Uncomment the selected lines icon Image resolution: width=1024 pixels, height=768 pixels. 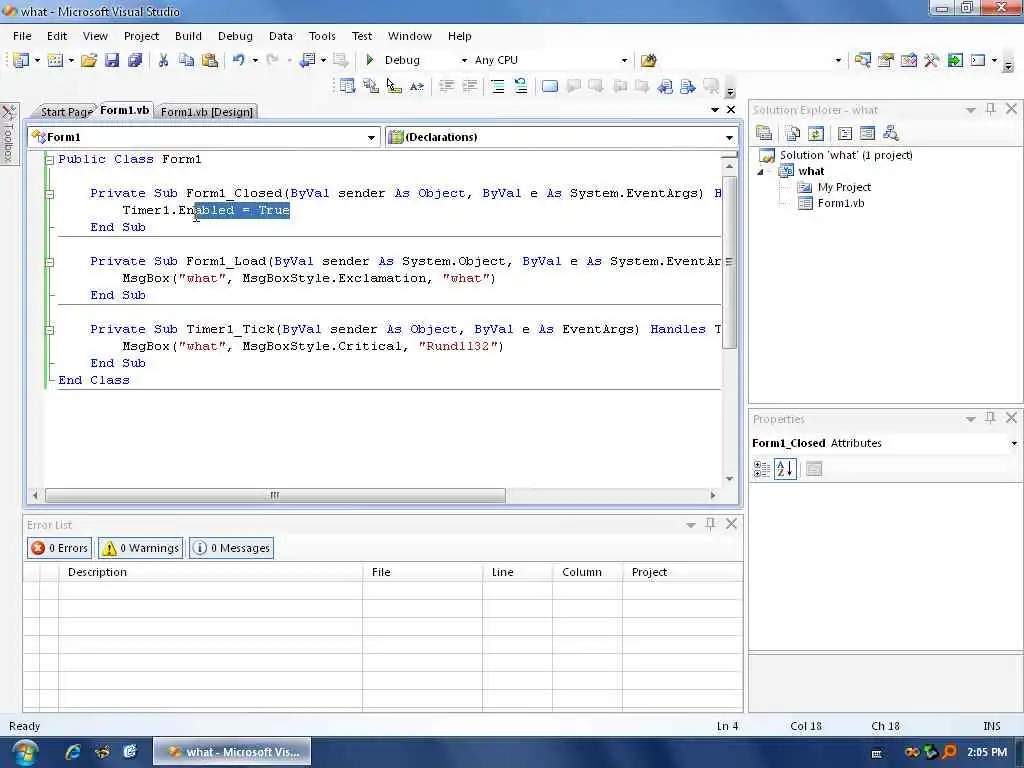(520, 86)
